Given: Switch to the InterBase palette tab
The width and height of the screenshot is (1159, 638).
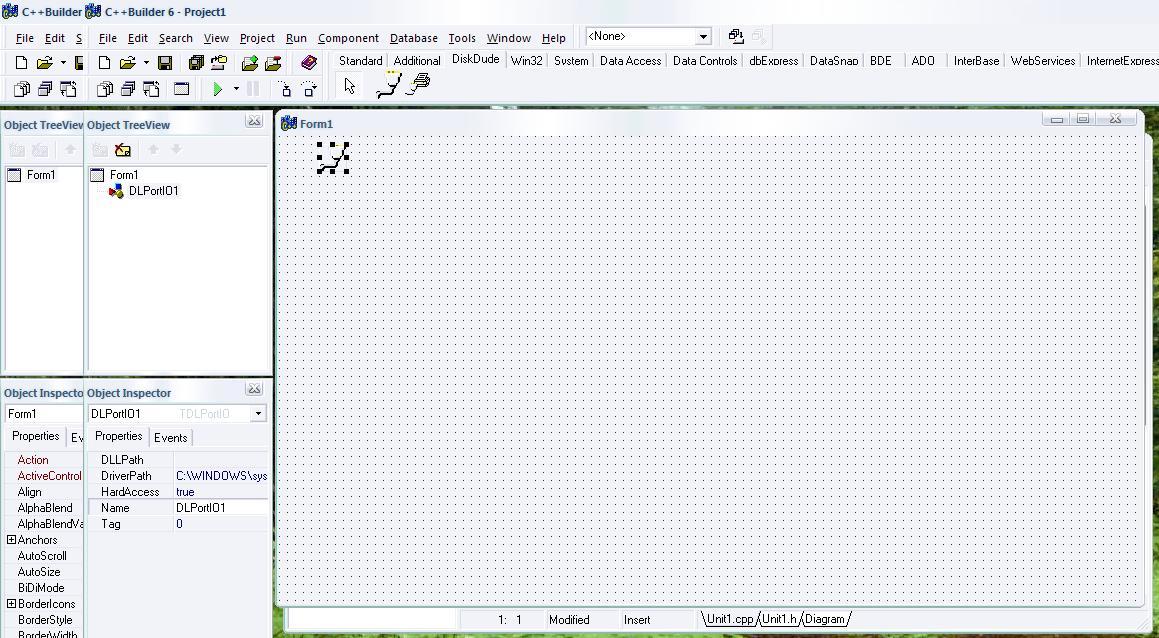Looking at the screenshot, I should click(x=976, y=61).
